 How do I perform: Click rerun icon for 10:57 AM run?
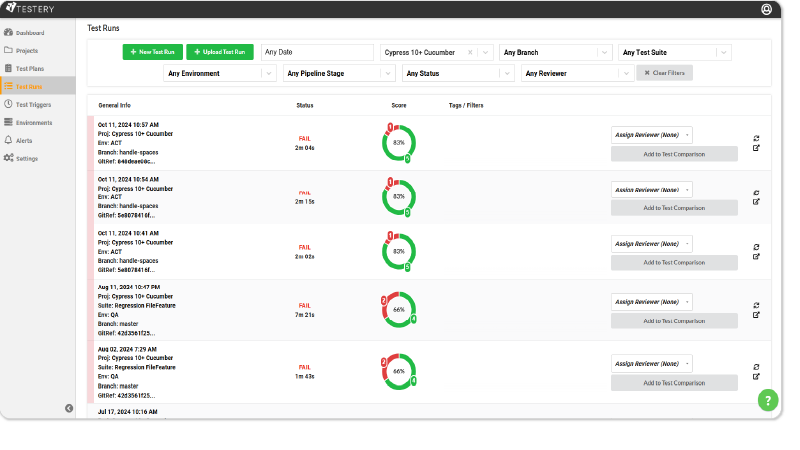point(756,139)
